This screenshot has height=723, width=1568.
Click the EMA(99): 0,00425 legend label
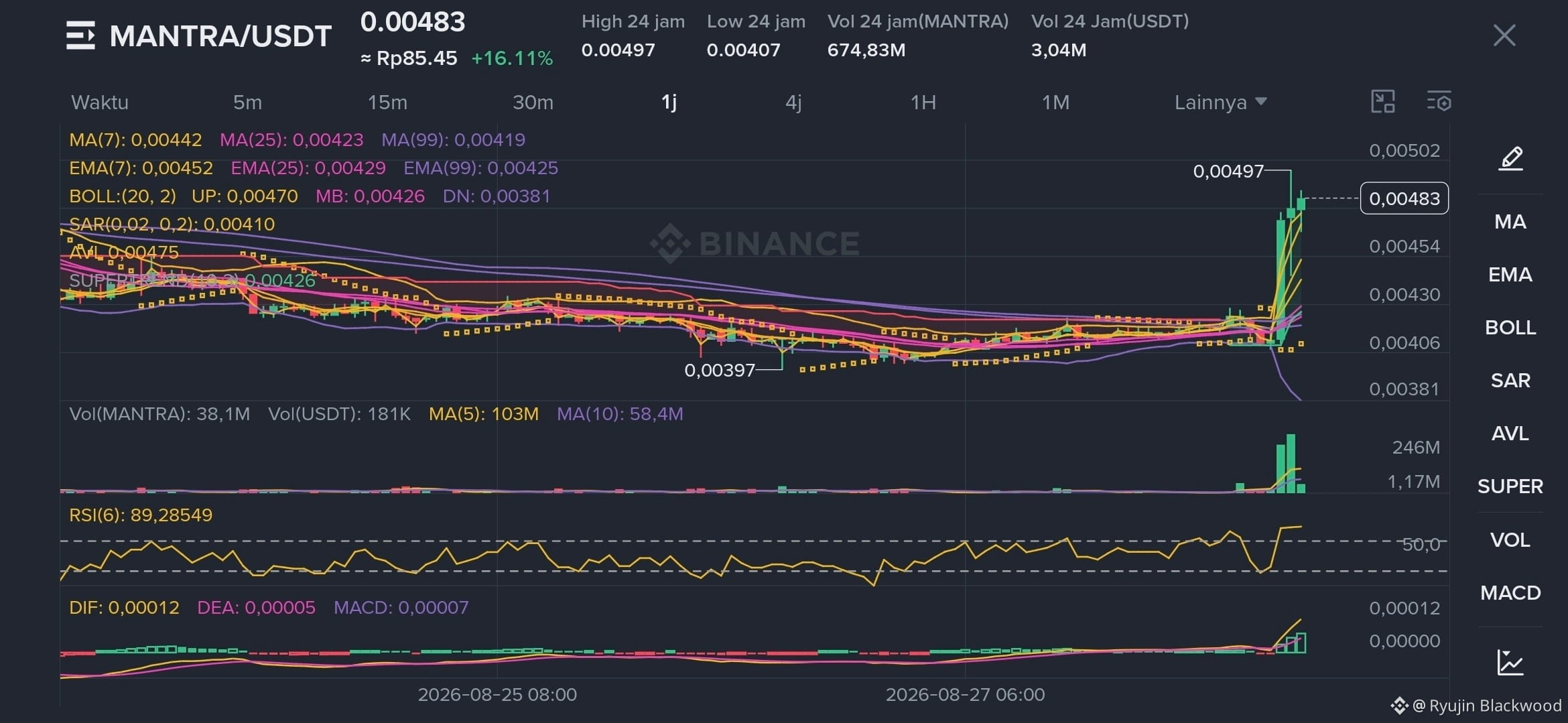(x=480, y=168)
